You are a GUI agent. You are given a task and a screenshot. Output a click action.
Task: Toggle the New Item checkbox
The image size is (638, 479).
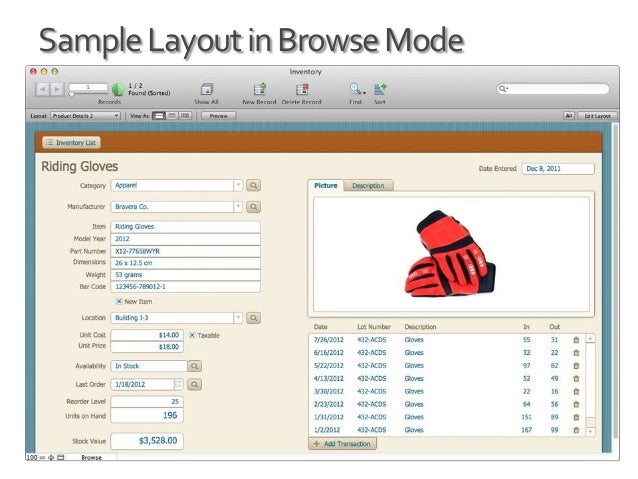click(x=119, y=302)
